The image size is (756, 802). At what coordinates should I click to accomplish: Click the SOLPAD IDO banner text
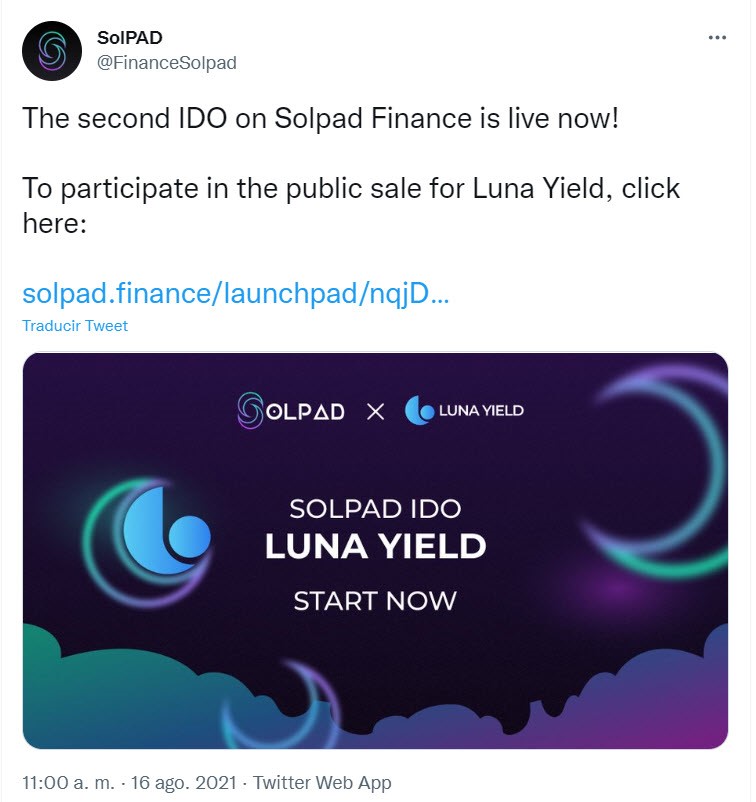375,509
